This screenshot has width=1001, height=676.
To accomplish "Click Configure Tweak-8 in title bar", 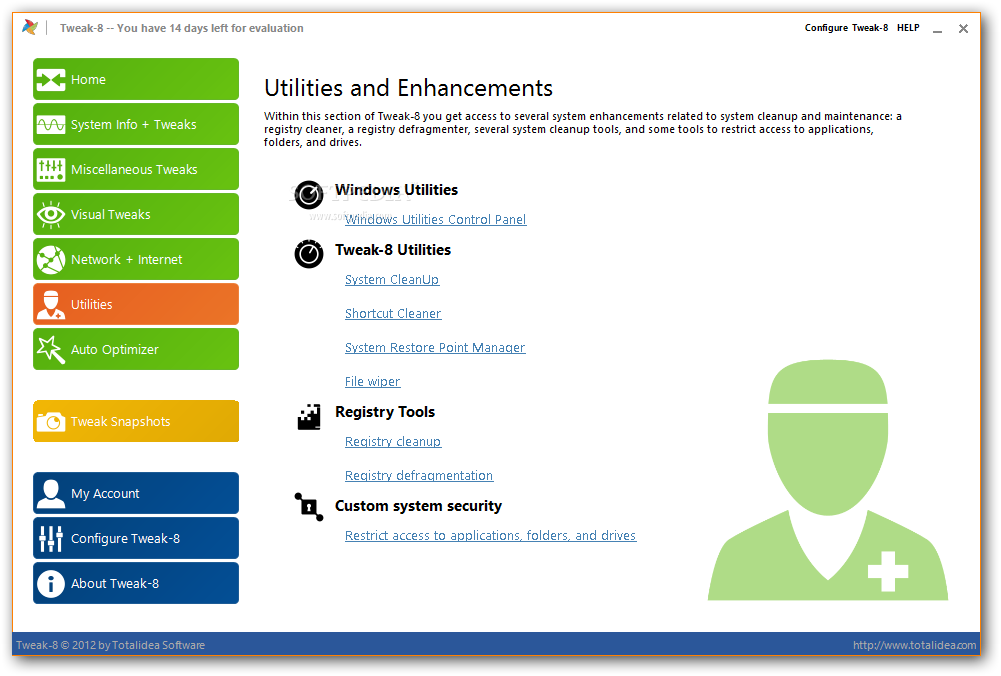I will [x=846, y=28].
